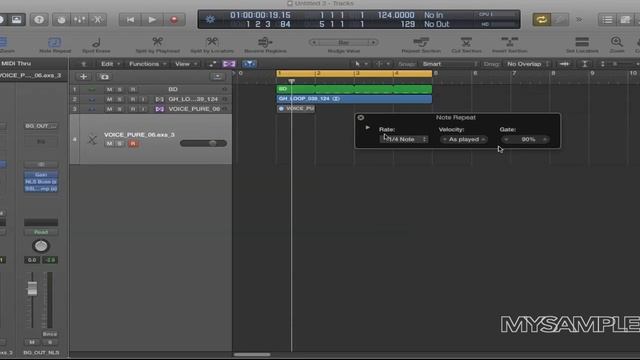Image resolution: width=640 pixels, height=360 pixels.
Task: Mute track 4 VOICE_PURE_06.exs_3
Action: pos(109,144)
